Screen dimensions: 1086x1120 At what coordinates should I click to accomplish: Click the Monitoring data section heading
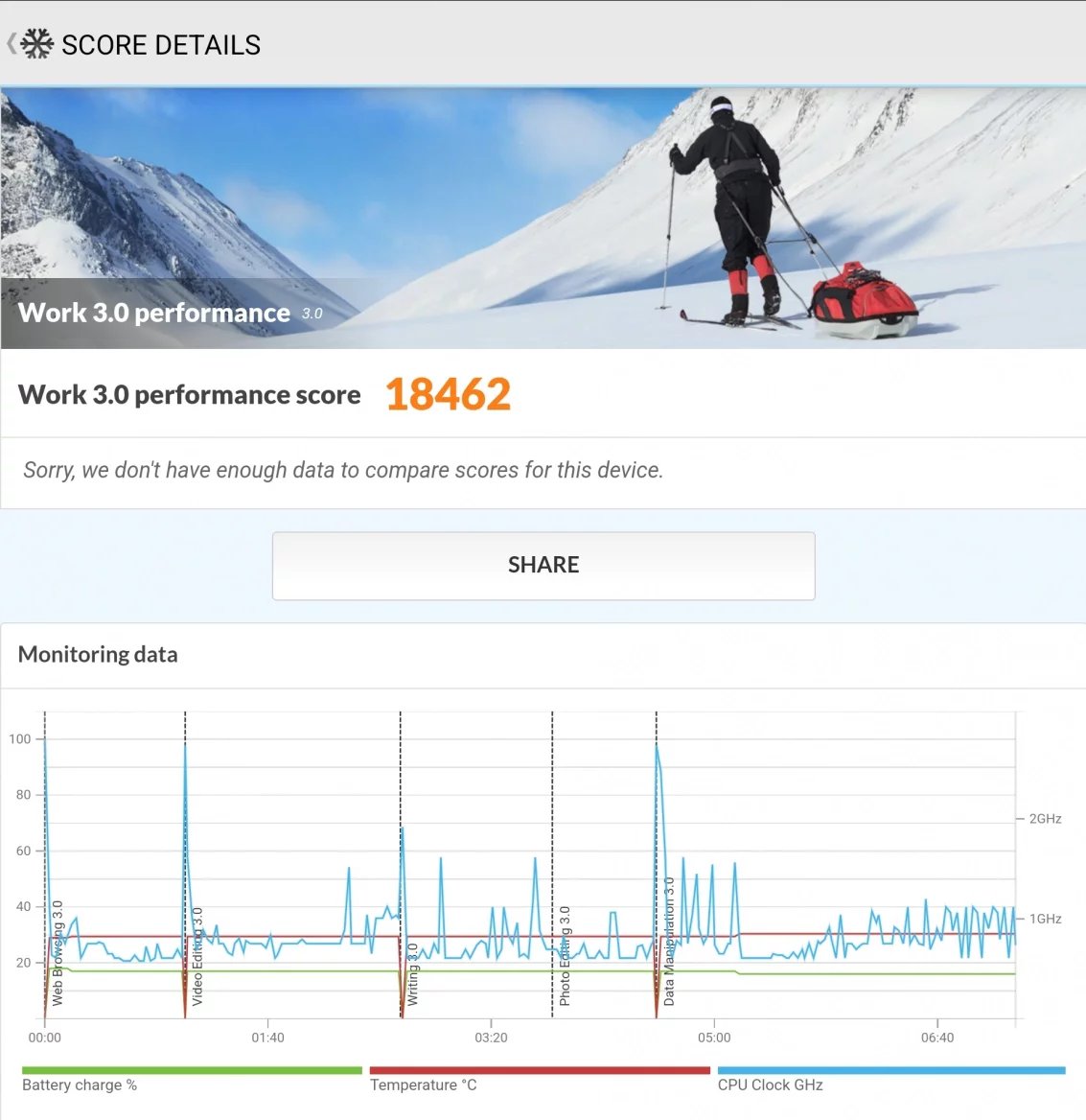[98, 654]
